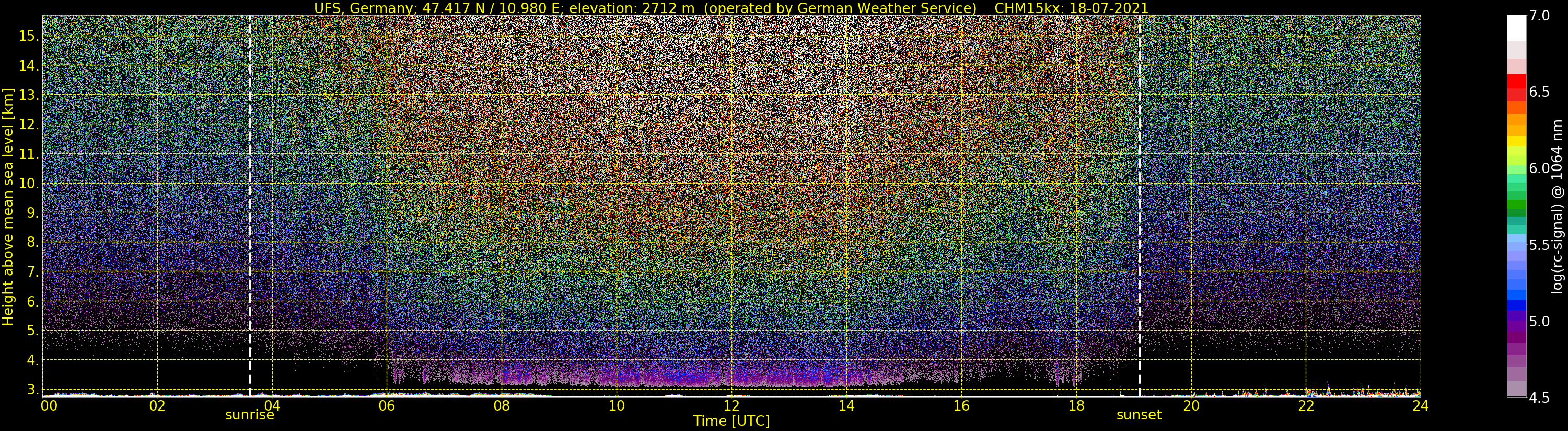Click the 'CHM15kx: 18-07-2021' title label
Viewport: 1568px width, 431px height.
click(x=1071, y=8)
